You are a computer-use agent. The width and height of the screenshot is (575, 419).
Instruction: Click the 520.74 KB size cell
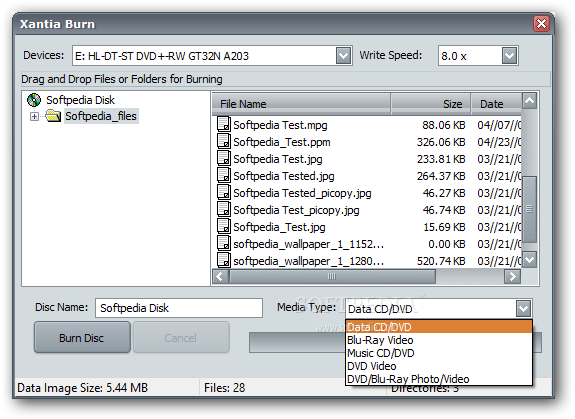click(441, 261)
